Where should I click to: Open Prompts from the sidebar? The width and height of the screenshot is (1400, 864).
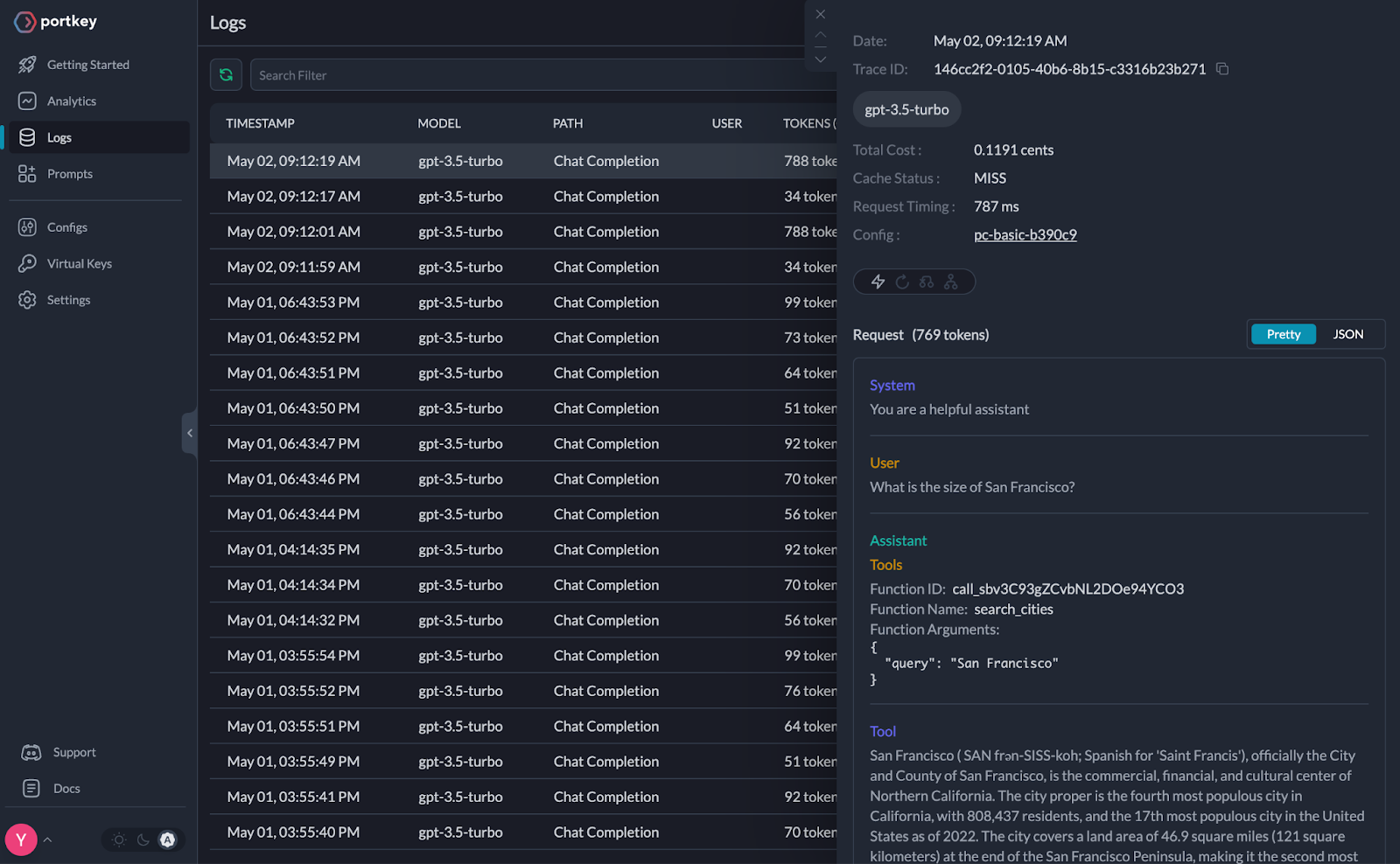coord(69,173)
